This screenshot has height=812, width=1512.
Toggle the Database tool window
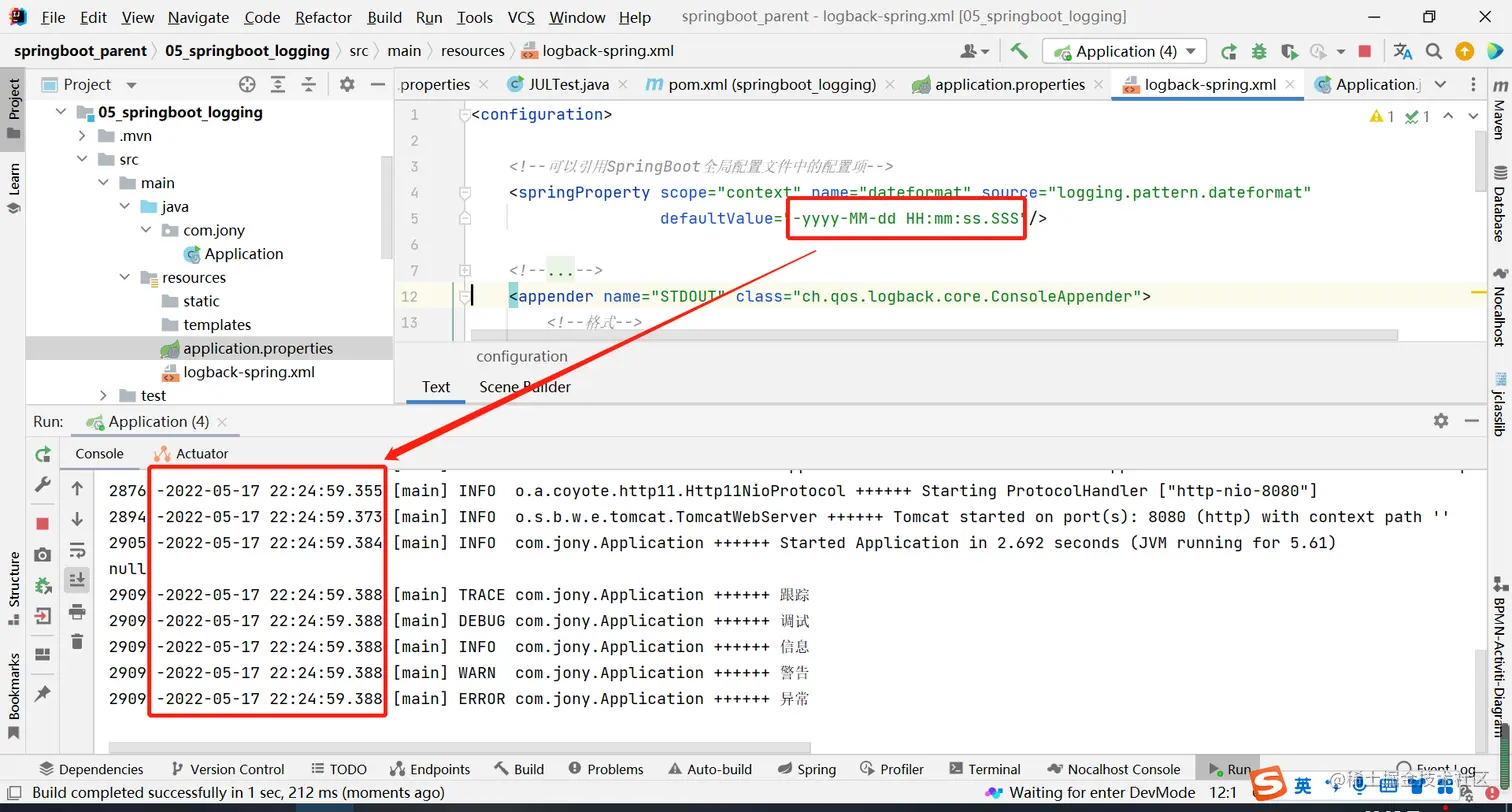point(1499,205)
